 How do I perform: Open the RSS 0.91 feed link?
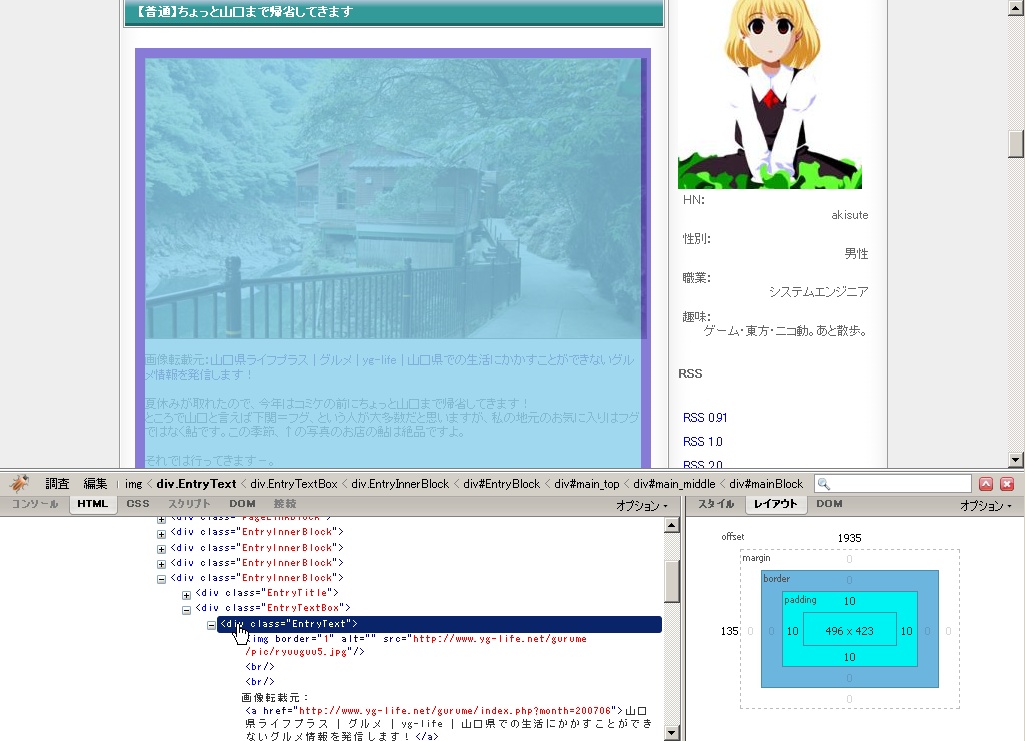(x=705, y=418)
